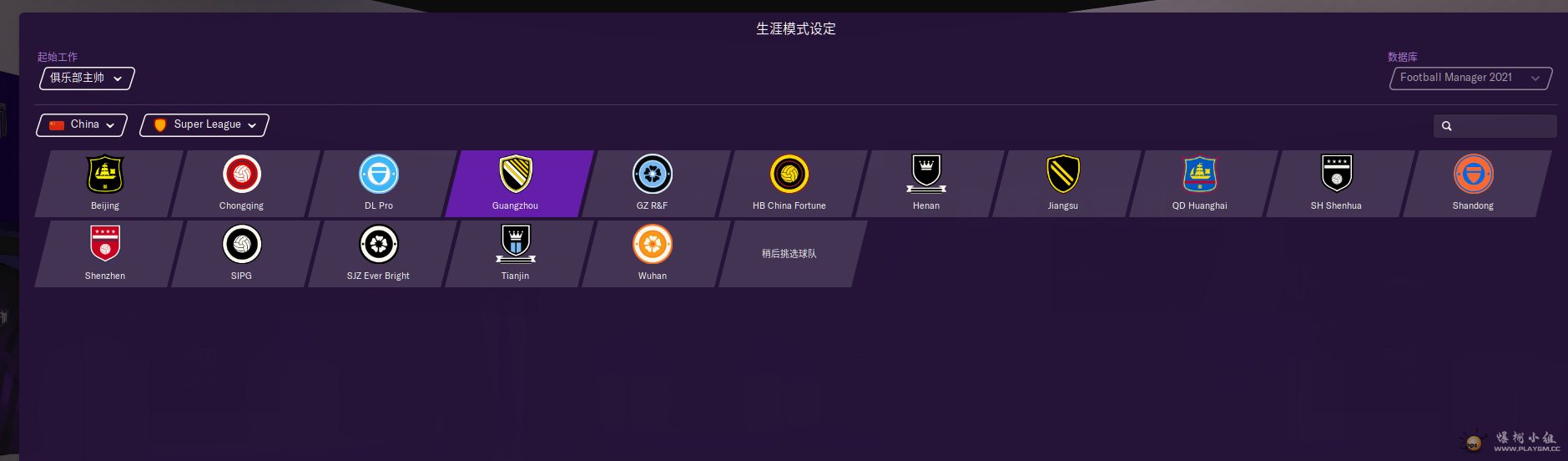The width and height of the screenshot is (1568, 461).
Task: Click the HB China Fortune label
Action: [789, 205]
